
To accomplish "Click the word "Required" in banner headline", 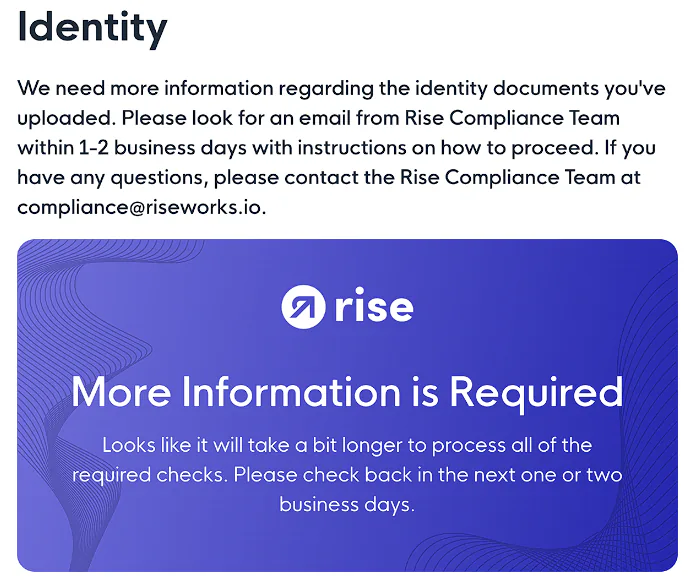I will [x=536, y=391].
